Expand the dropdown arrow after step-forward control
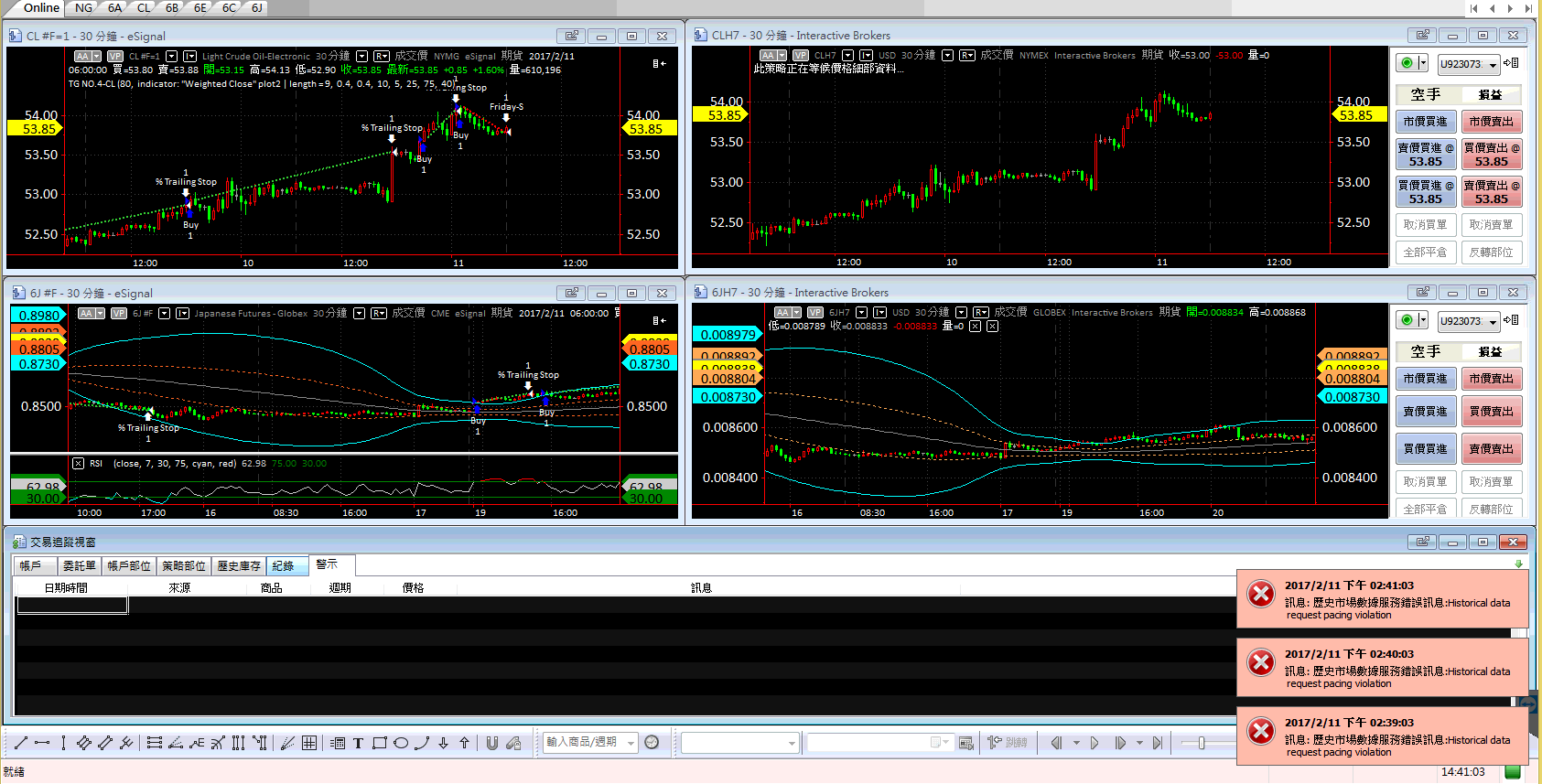This screenshot has width=1542, height=784. [x=1139, y=743]
